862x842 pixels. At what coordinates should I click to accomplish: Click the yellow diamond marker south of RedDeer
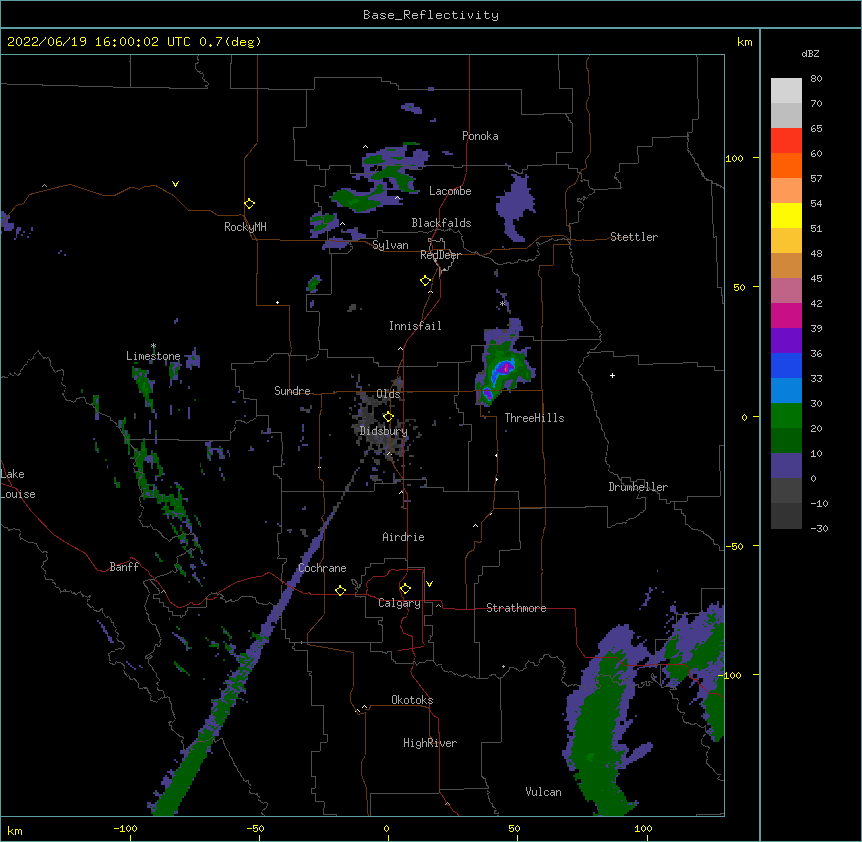pos(425,281)
